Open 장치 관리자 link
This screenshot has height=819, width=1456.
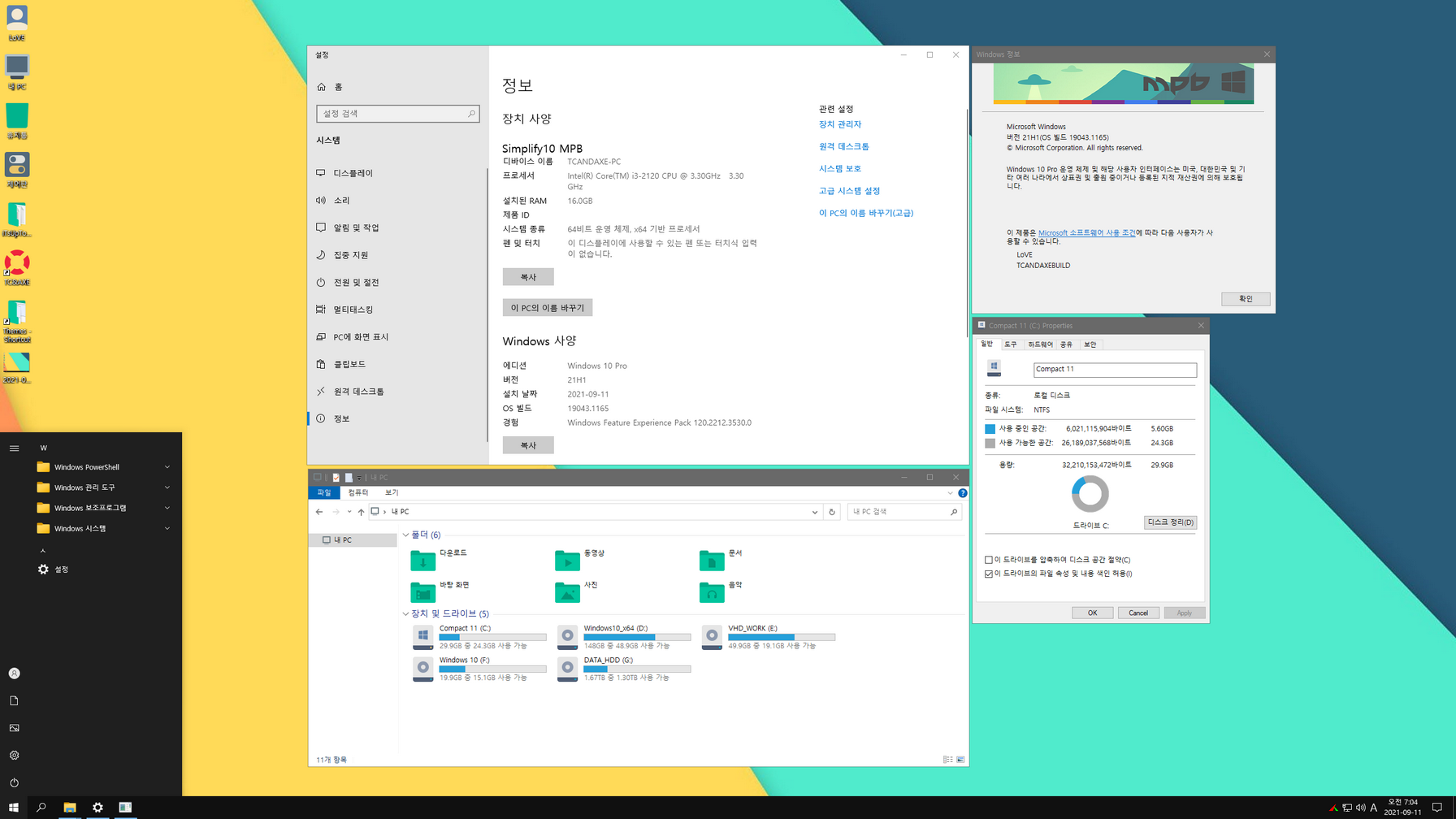coord(840,124)
